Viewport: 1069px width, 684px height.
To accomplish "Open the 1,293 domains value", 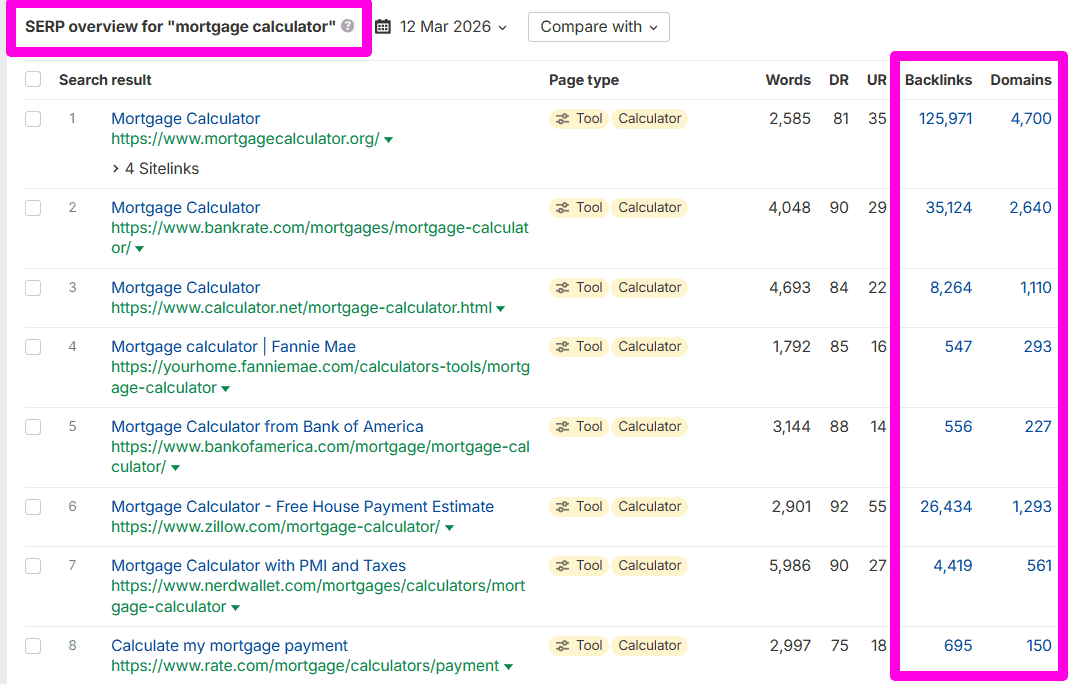I will click(x=1032, y=506).
